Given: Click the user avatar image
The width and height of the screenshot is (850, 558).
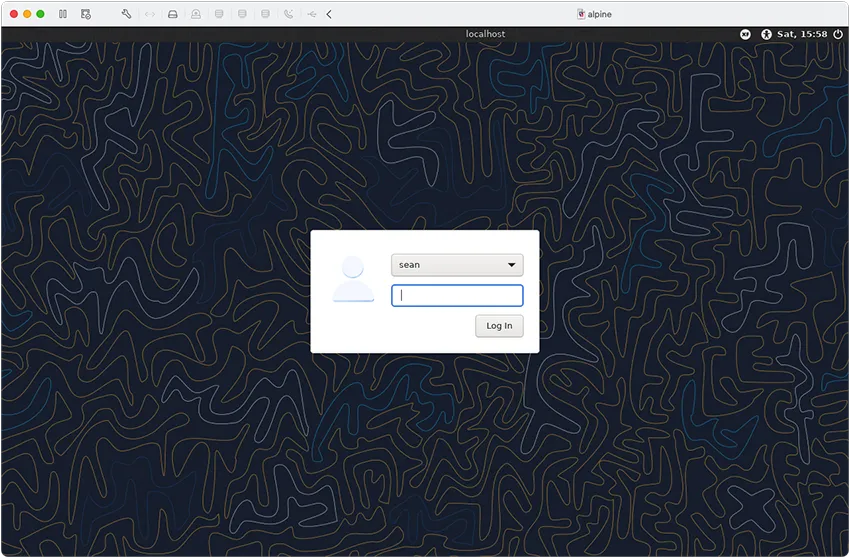Looking at the screenshot, I should coord(353,279).
